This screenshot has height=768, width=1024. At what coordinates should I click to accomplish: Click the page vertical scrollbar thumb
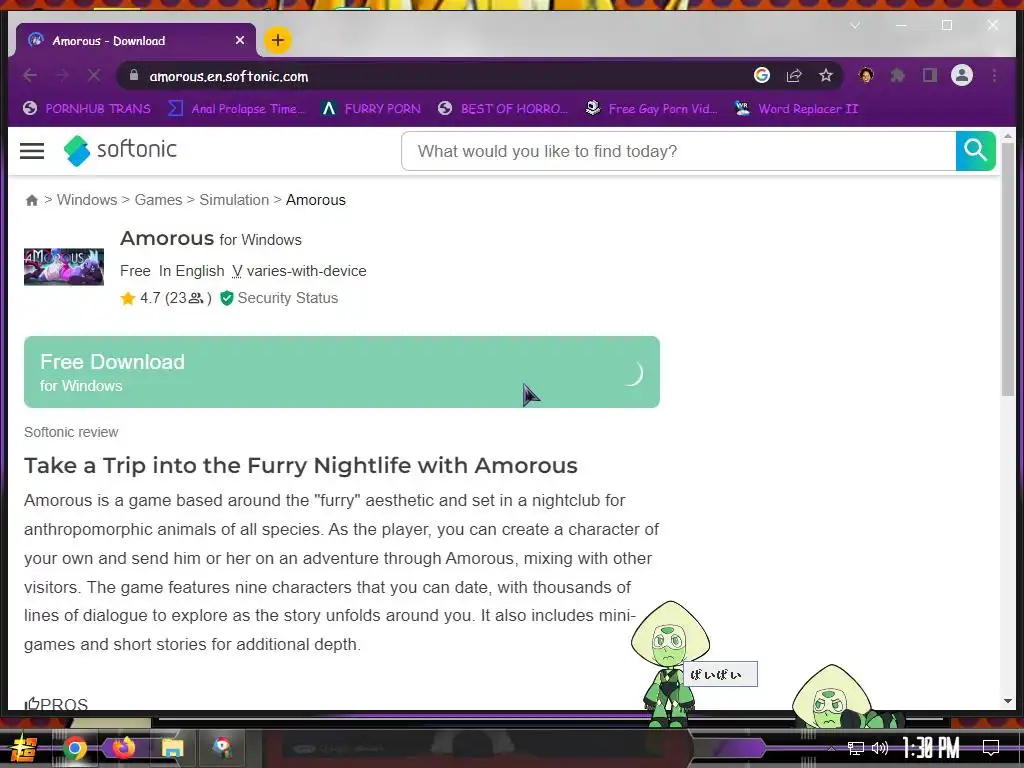1008,269
